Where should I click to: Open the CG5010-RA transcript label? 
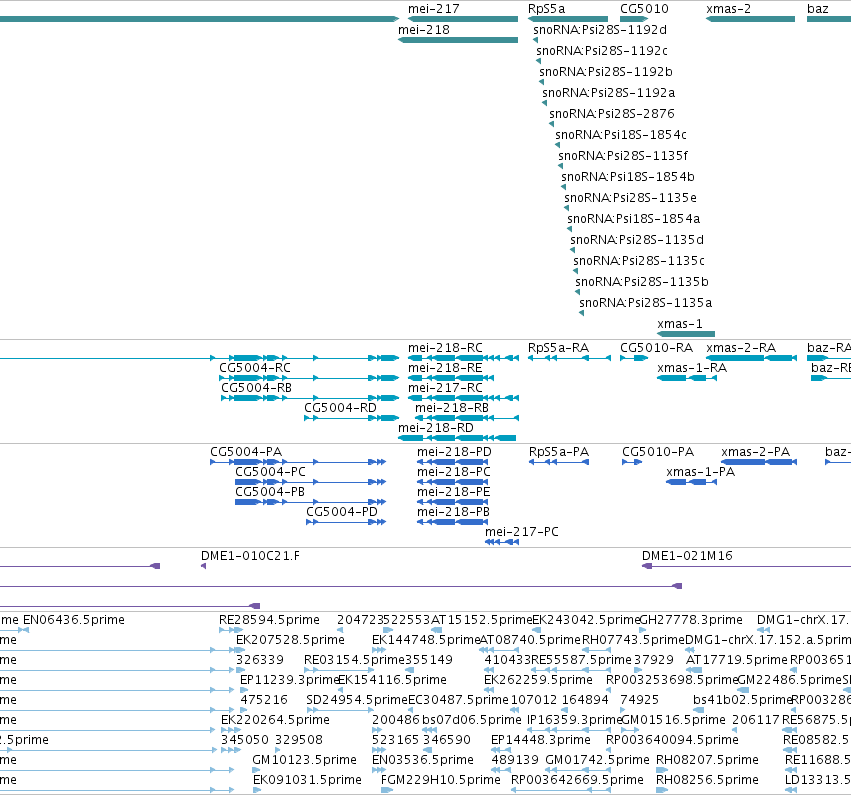[656, 348]
